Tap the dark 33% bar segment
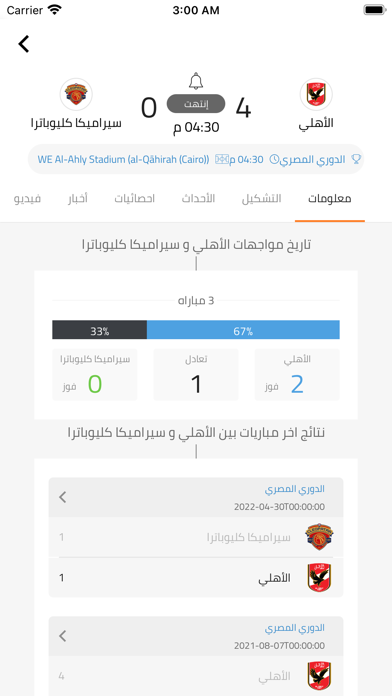The width and height of the screenshot is (392, 696). (x=99, y=330)
